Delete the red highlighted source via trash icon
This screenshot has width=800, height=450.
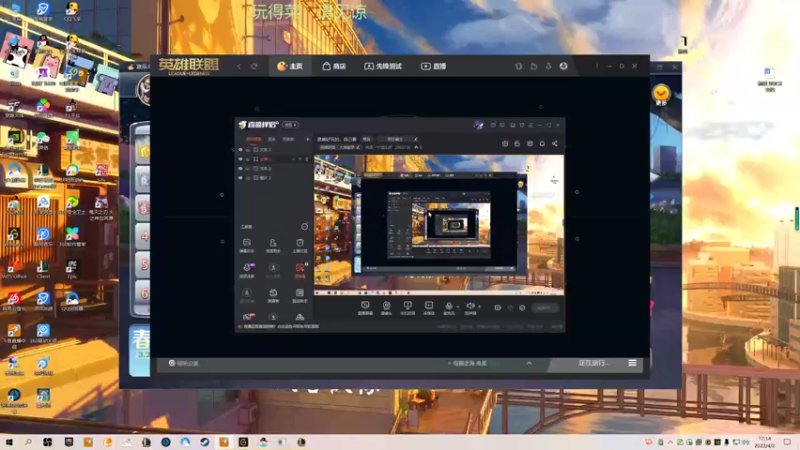307,159
